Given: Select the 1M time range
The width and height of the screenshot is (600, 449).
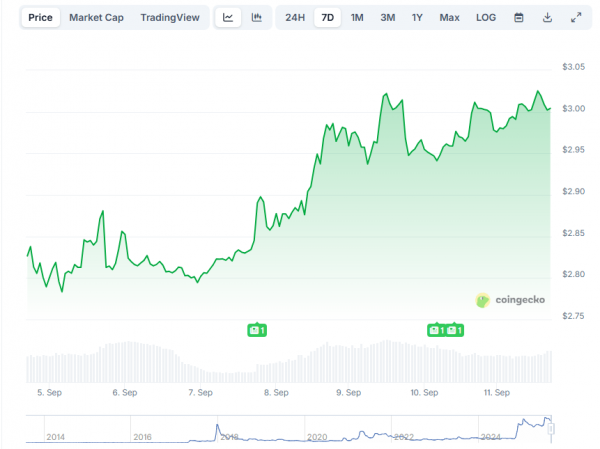Looking at the screenshot, I should [x=357, y=18].
